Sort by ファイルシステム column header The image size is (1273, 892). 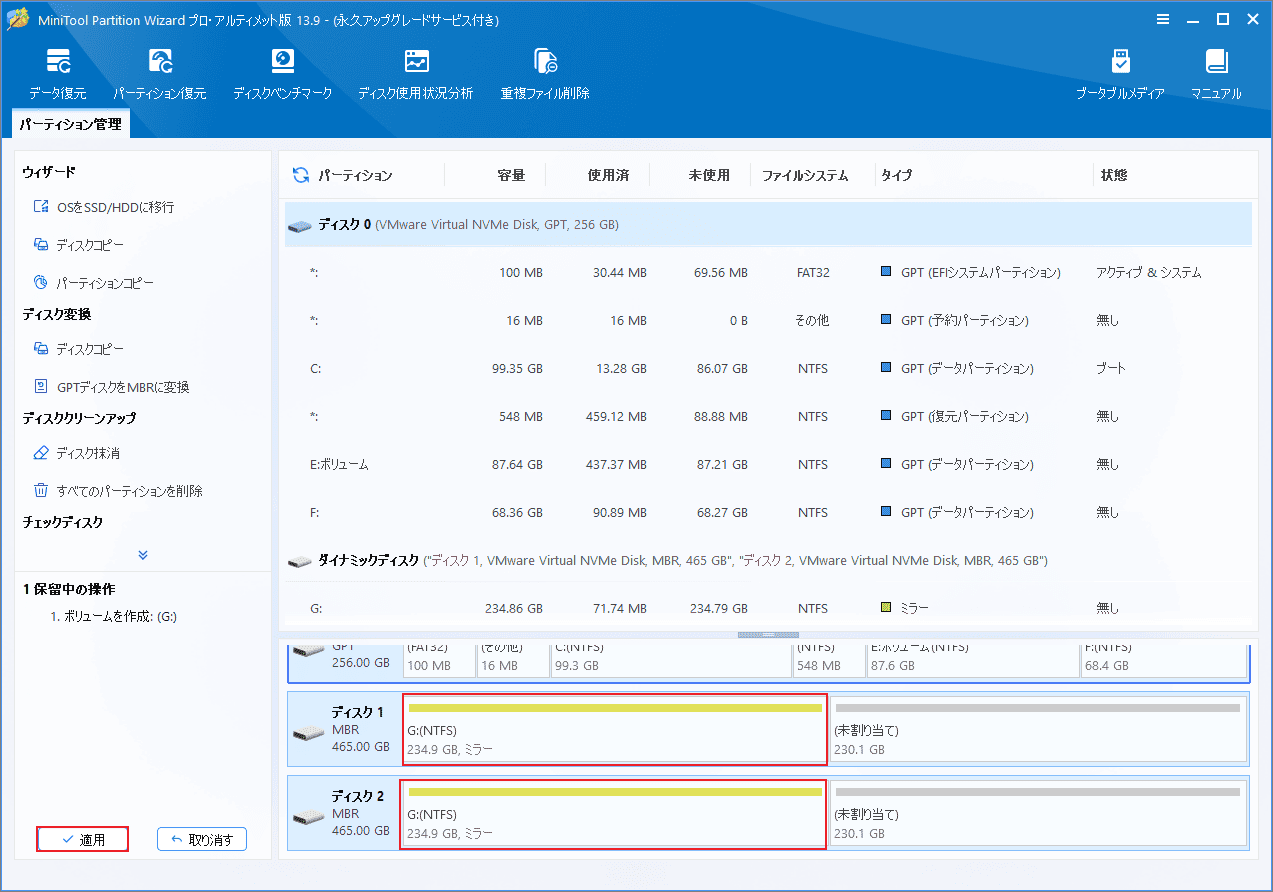805,175
